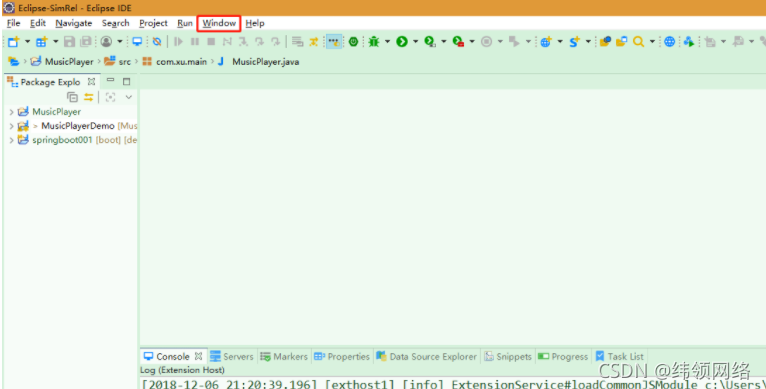Screen dimensions: 766x389
Task: Select the springboot001 project label
Action: point(62,140)
